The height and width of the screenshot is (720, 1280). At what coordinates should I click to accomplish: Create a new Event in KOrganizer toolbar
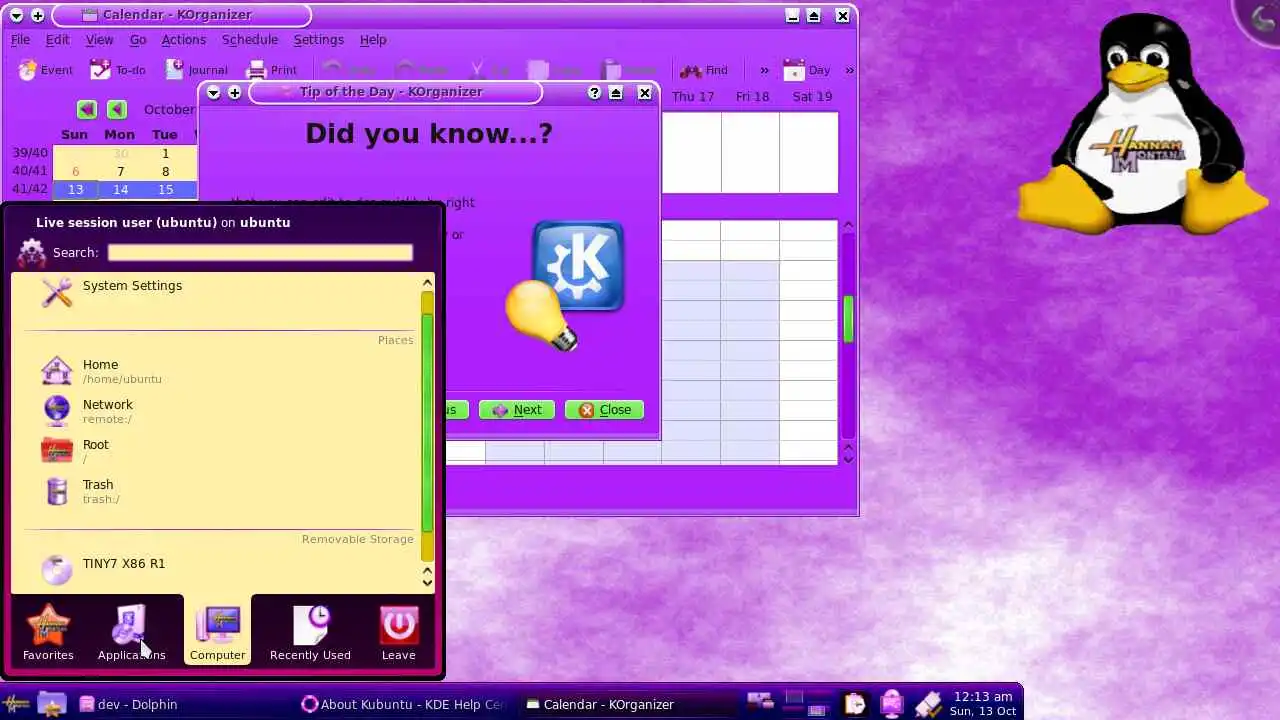click(x=46, y=70)
